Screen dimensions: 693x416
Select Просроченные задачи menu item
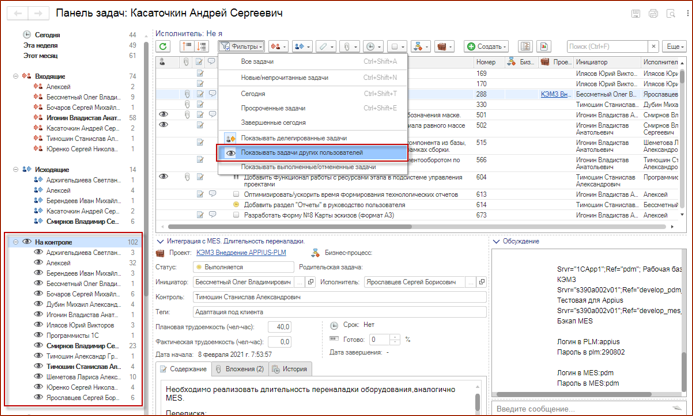tap(312, 108)
